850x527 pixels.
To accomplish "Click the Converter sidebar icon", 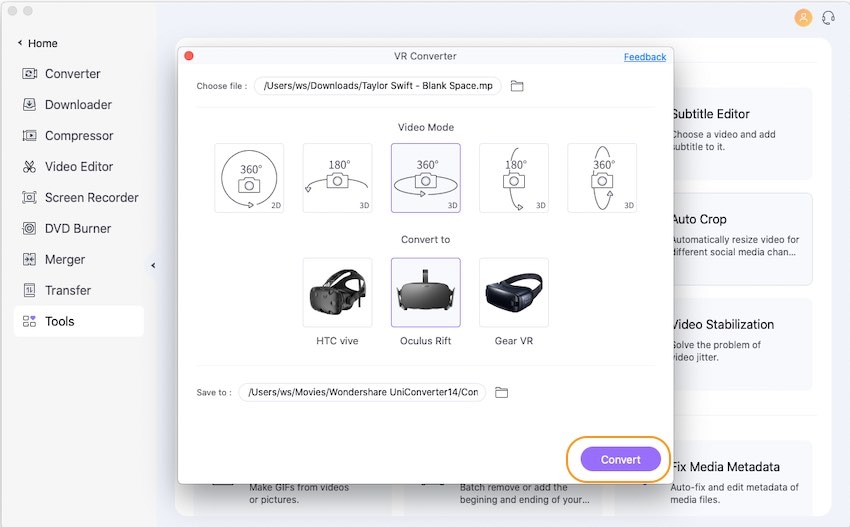I will tap(29, 73).
